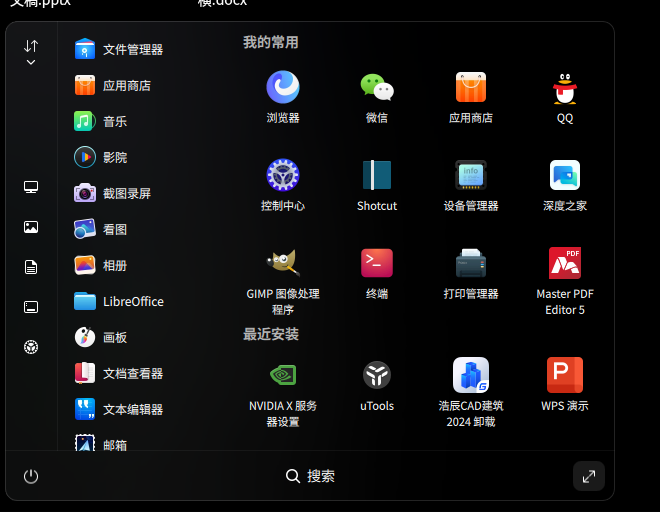
Task: Click the power button
Action: 31,476
